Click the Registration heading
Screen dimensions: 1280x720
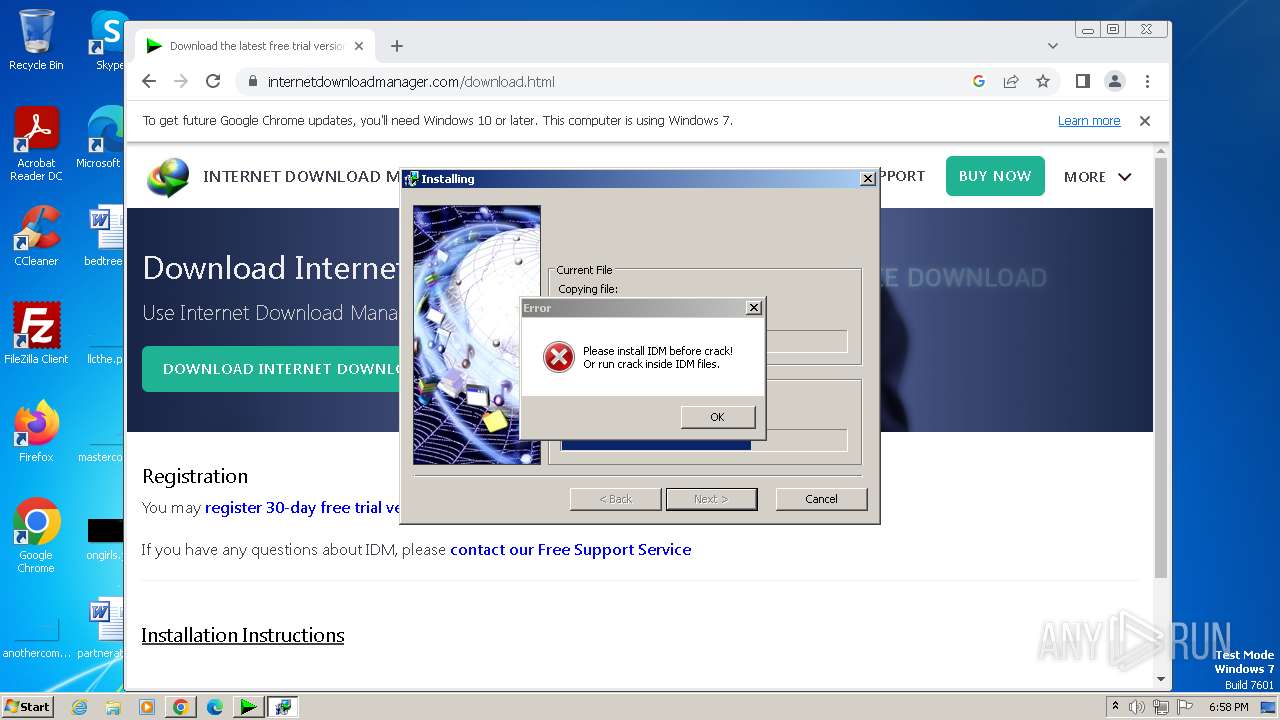pyautogui.click(x=195, y=476)
